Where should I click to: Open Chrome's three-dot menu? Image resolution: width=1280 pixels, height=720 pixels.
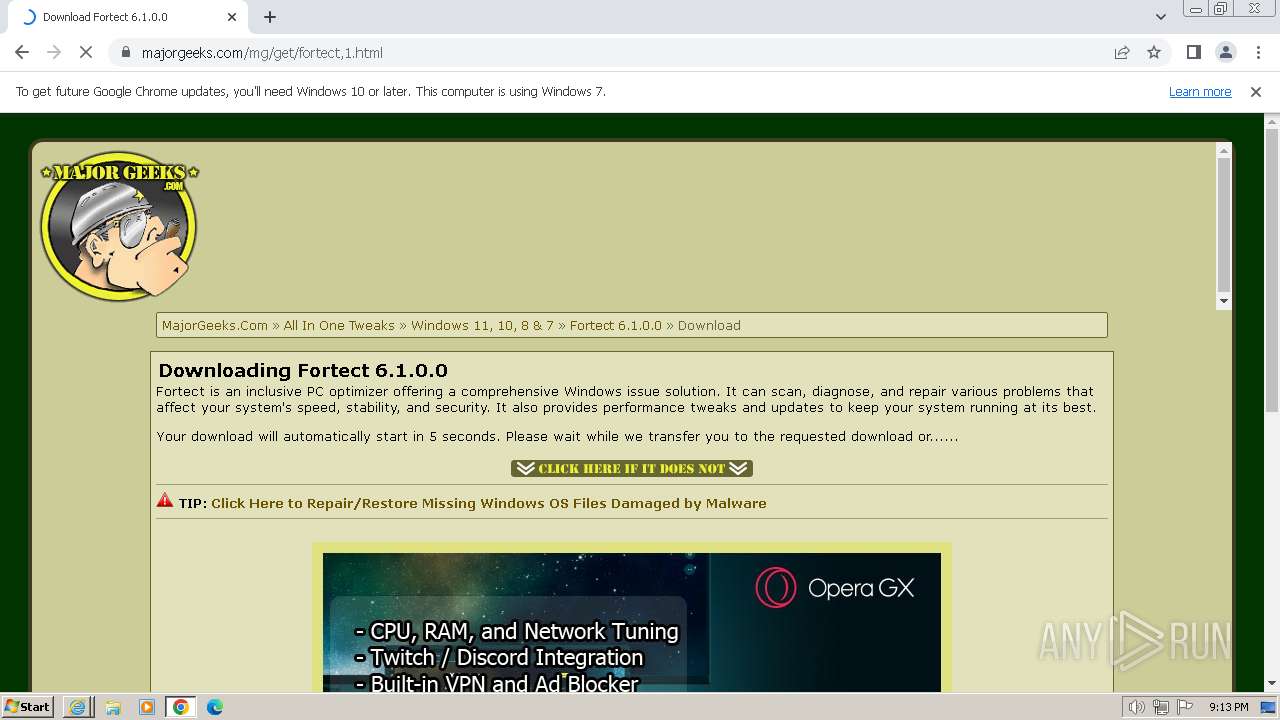pyautogui.click(x=1258, y=53)
